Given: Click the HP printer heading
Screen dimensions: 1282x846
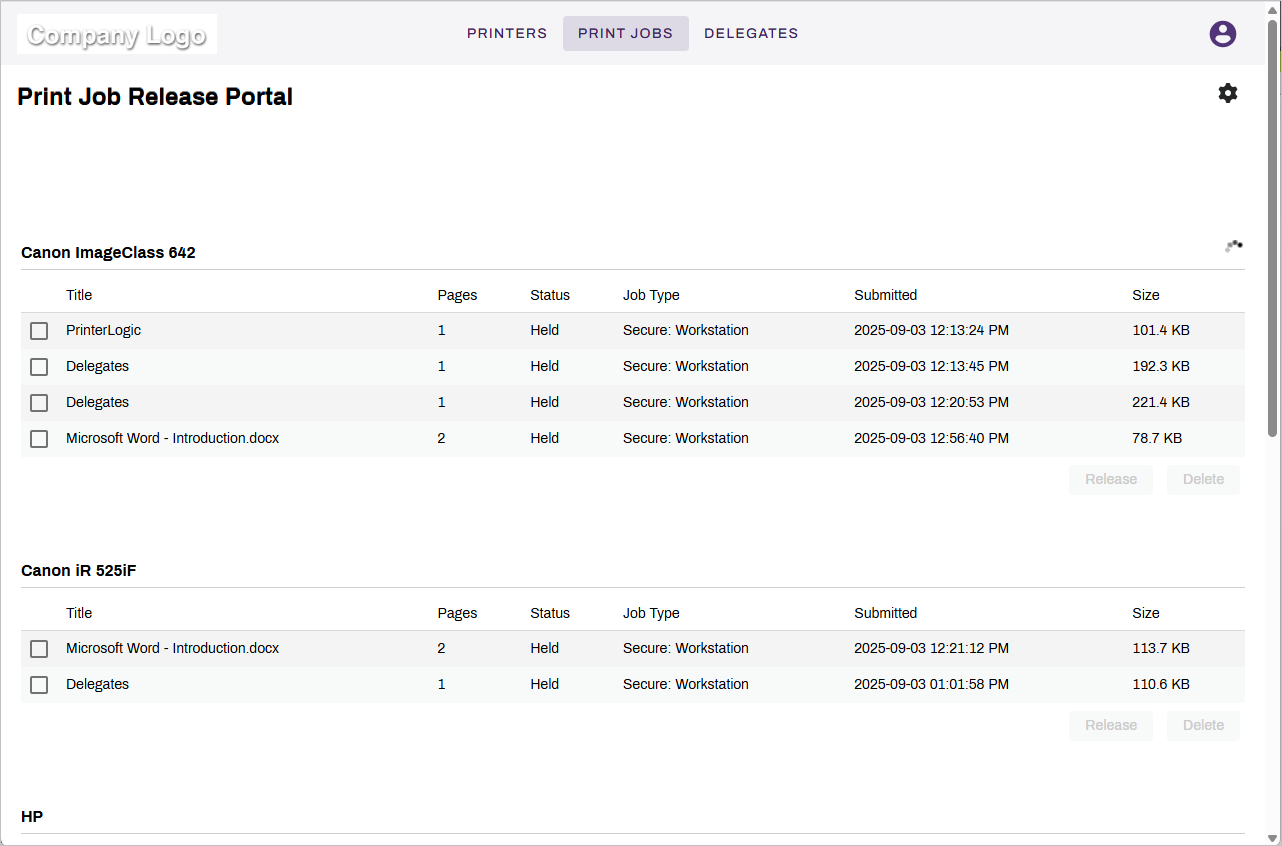Looking at the screenshot, I should click(x=32, y=817).
